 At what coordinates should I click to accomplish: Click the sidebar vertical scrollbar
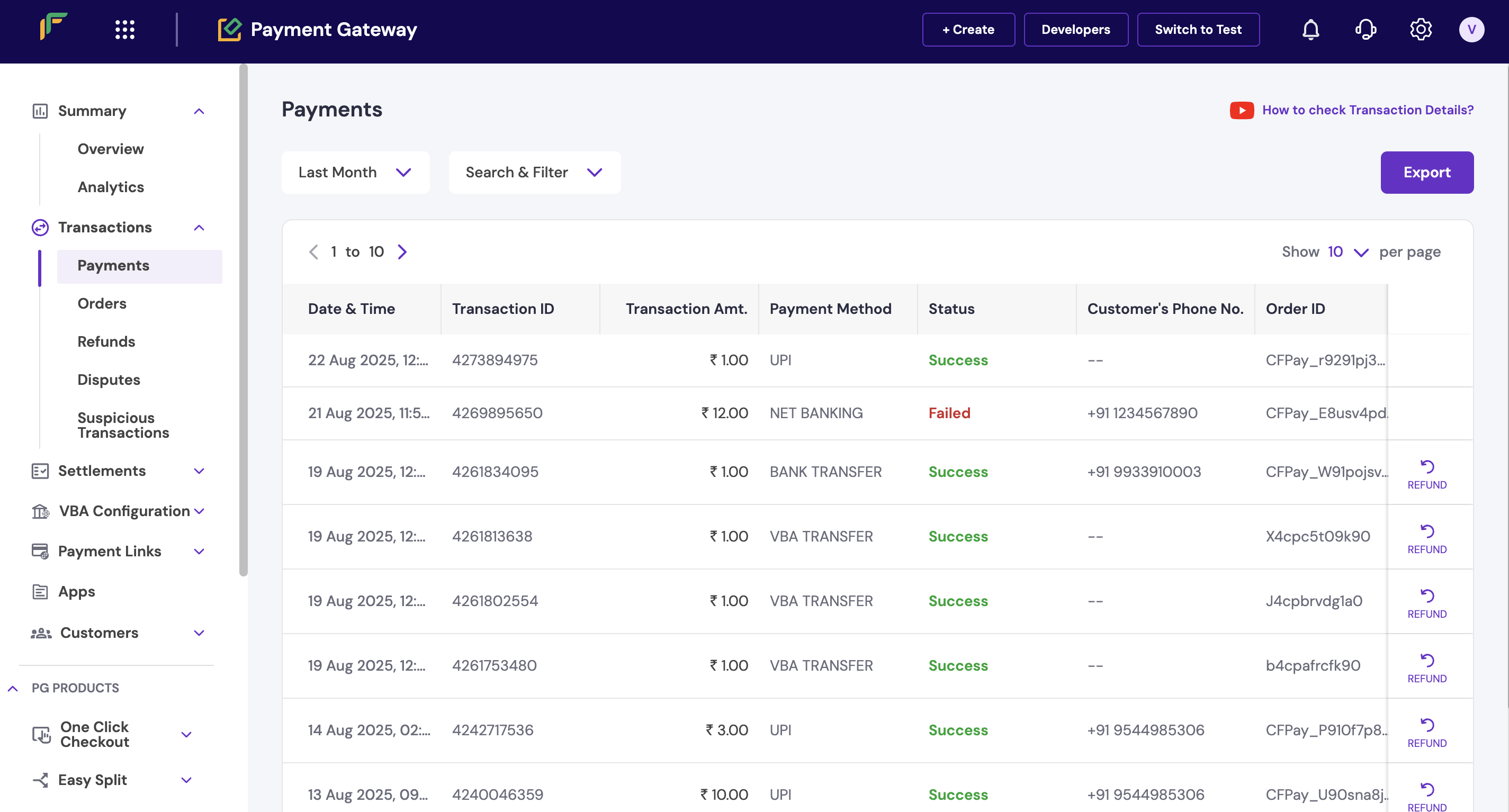click(243, 320)
